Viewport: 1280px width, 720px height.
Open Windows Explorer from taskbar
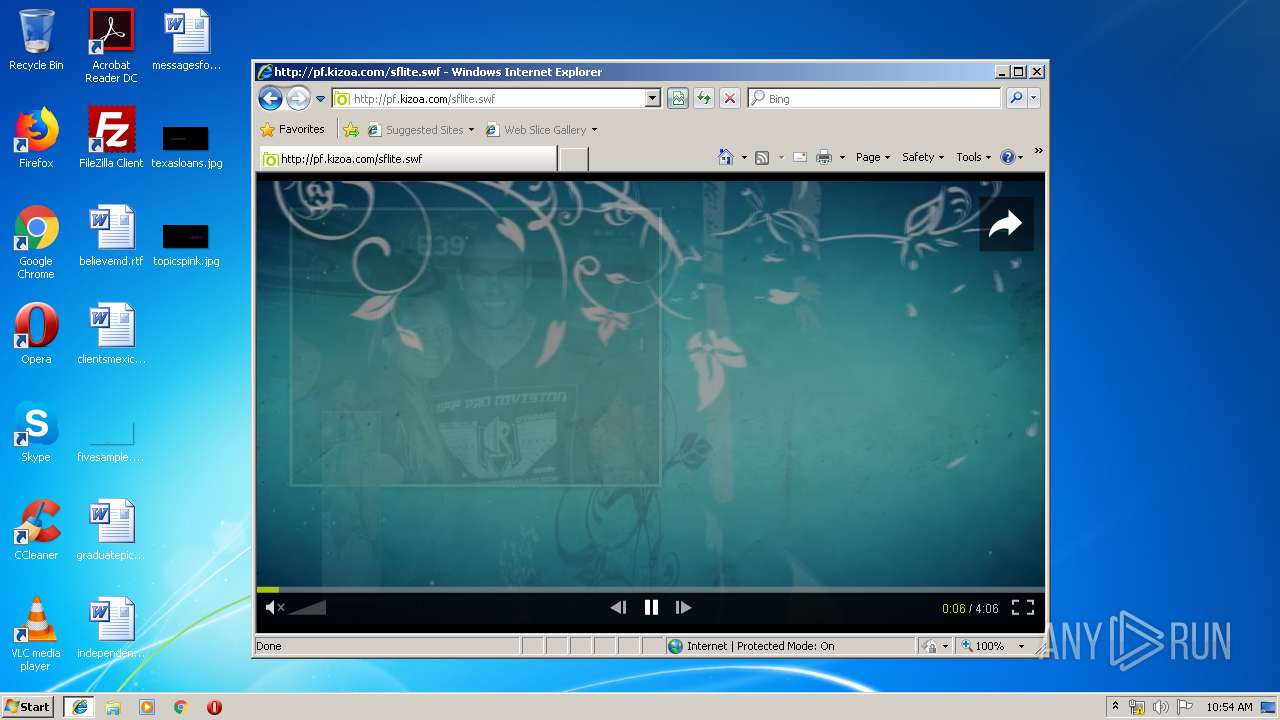[113, 707]
